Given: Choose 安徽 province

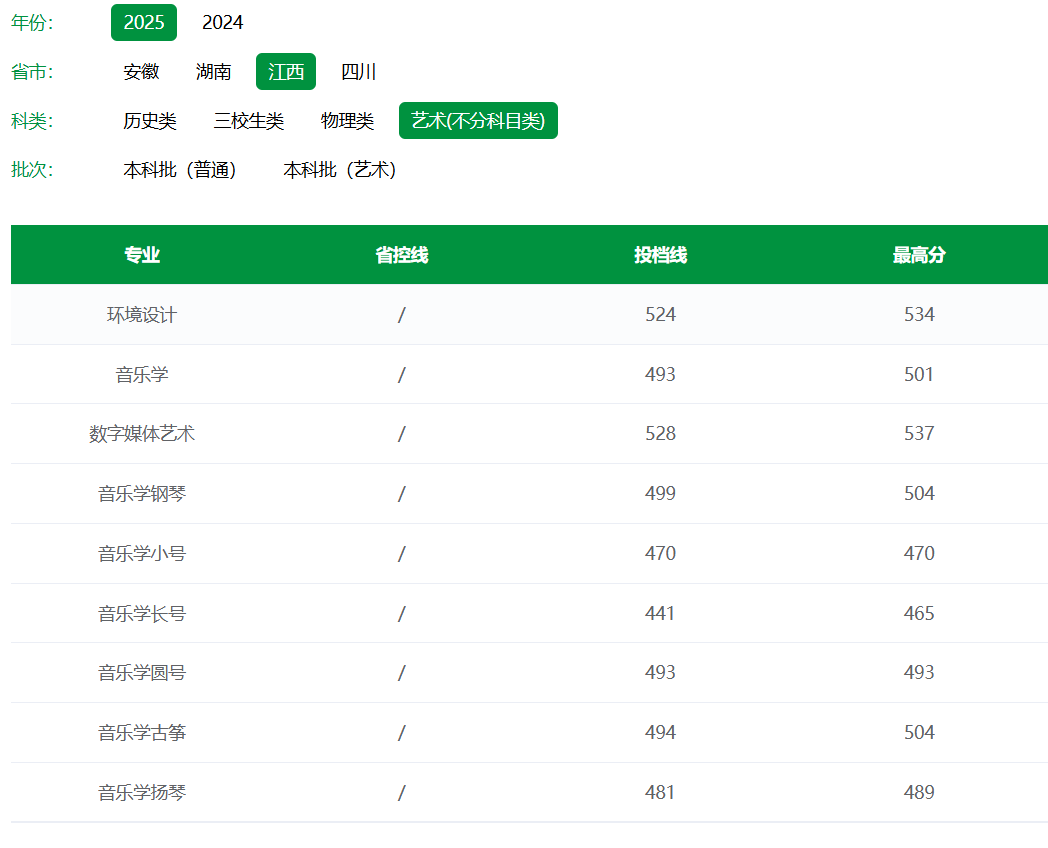Looking at the screenshot, I should [x=141, y=72].
